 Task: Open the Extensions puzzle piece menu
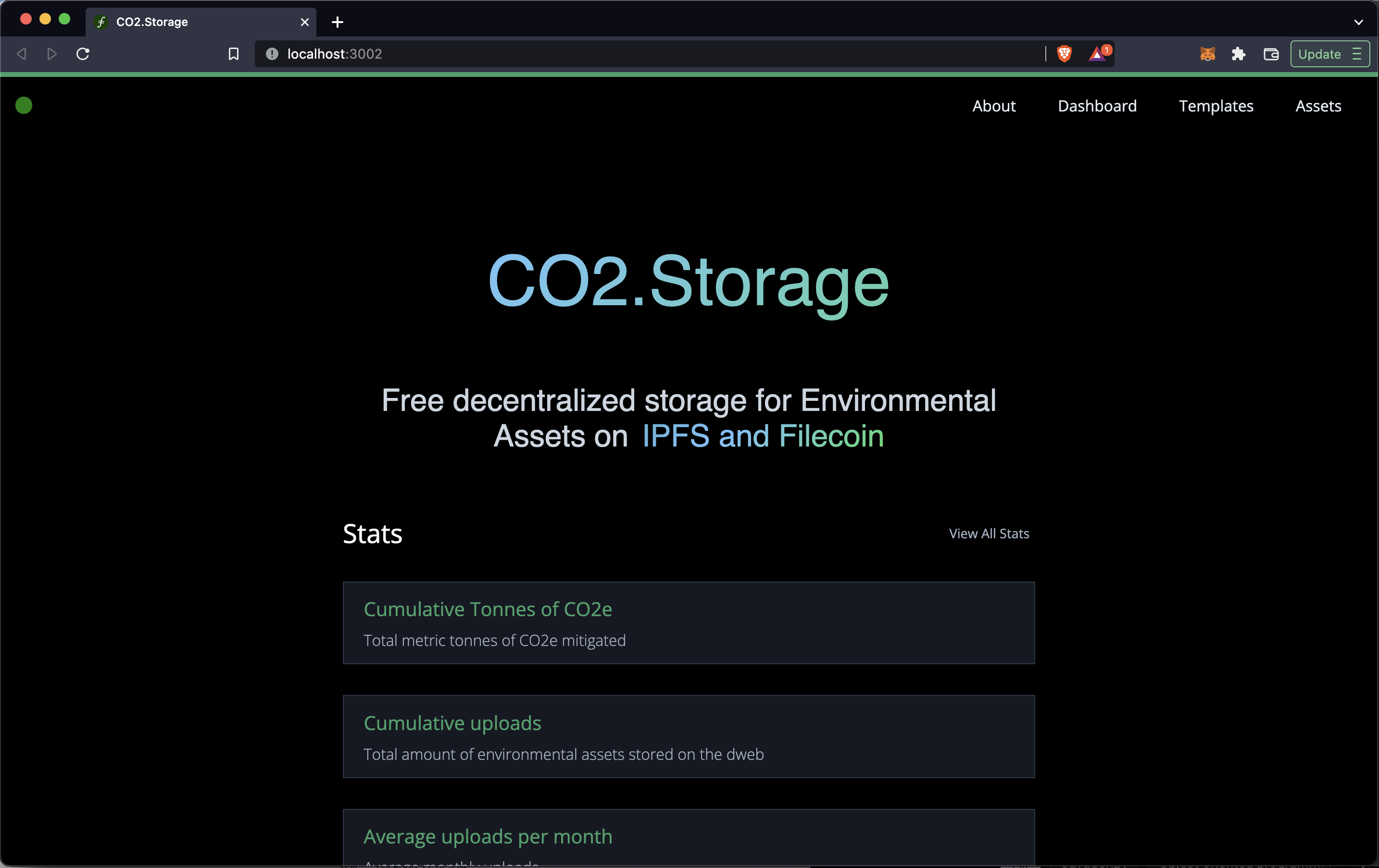[1238, 54]
